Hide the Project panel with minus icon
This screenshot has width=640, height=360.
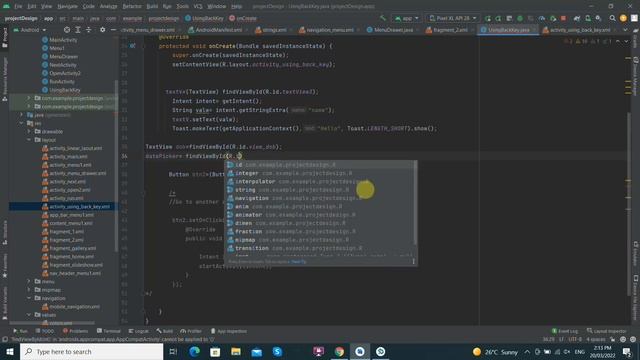coord(113,30)
